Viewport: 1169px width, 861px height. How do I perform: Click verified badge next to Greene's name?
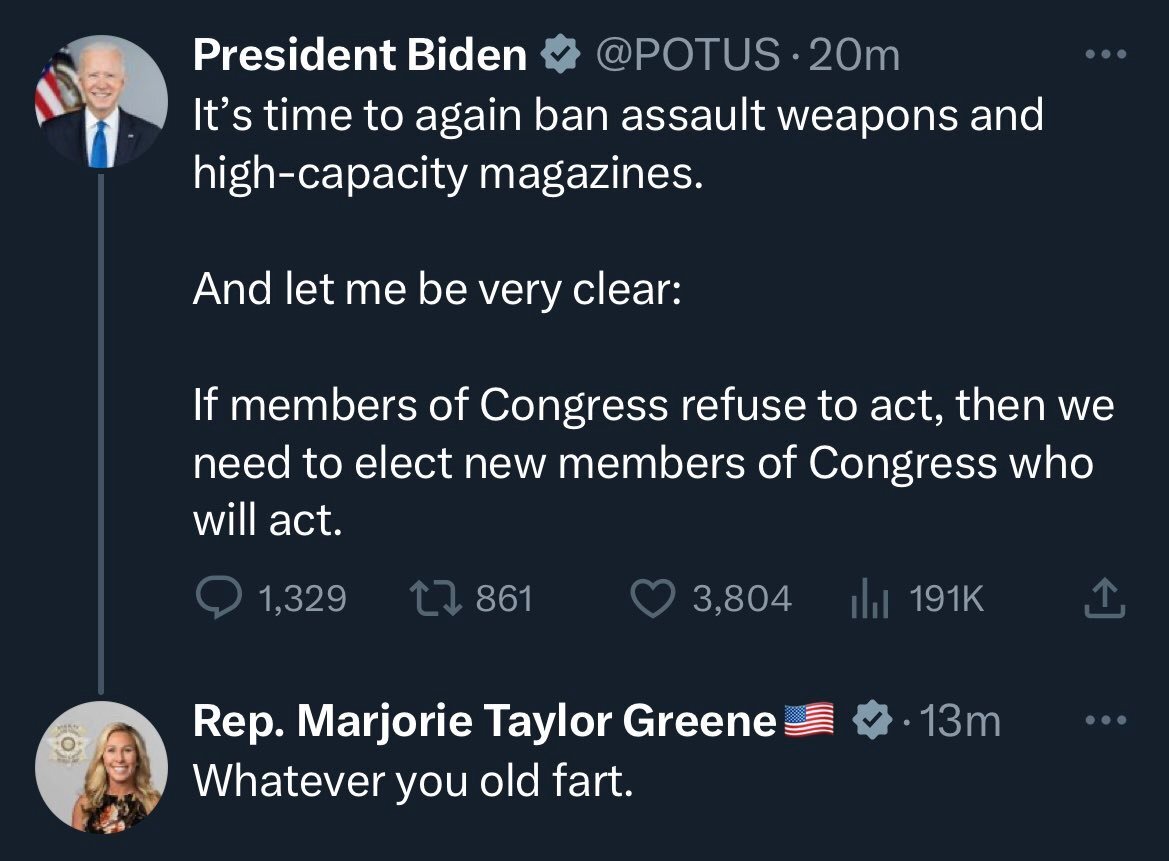[876, 719]
